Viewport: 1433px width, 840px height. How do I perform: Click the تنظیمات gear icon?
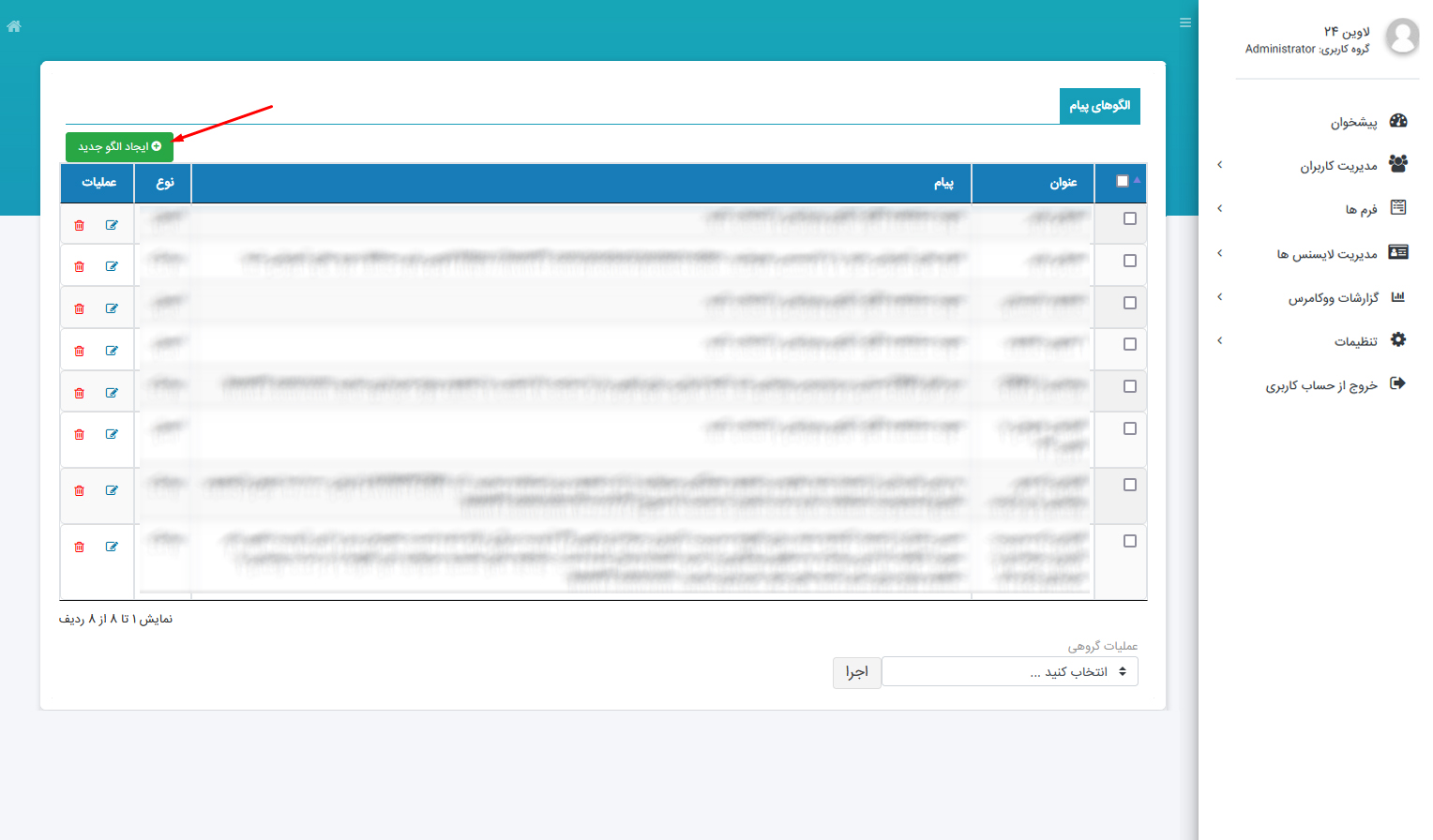tap(1398, 340)
